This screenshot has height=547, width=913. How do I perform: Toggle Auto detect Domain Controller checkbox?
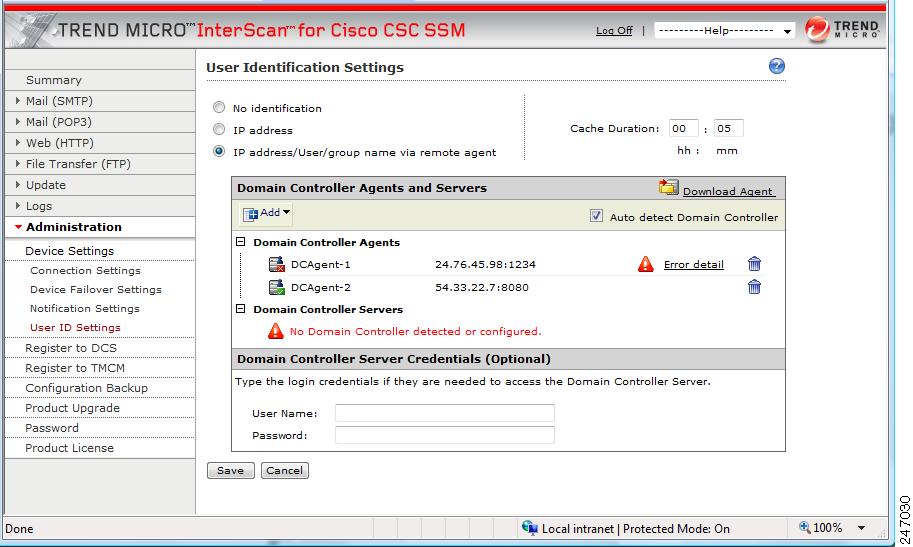click(596, 216)
